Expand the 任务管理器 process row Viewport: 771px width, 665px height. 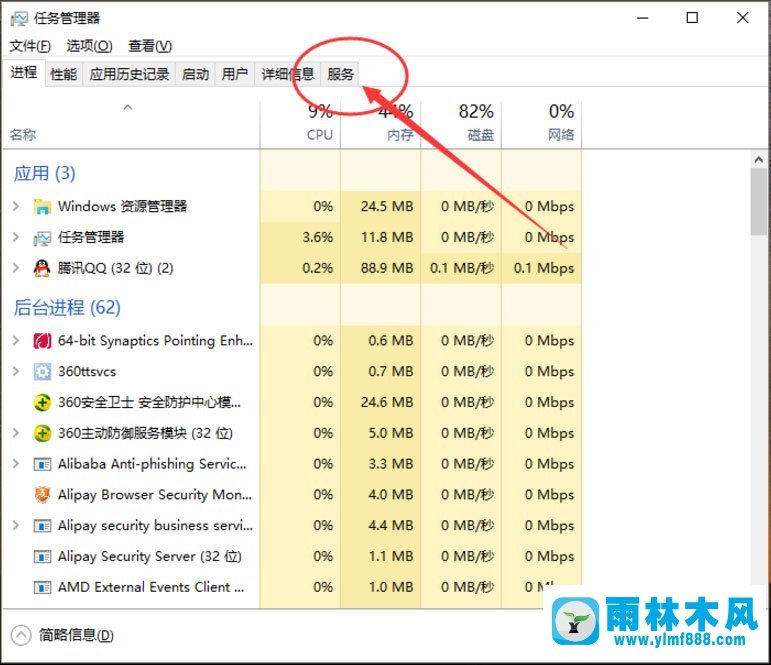point(16,238)
